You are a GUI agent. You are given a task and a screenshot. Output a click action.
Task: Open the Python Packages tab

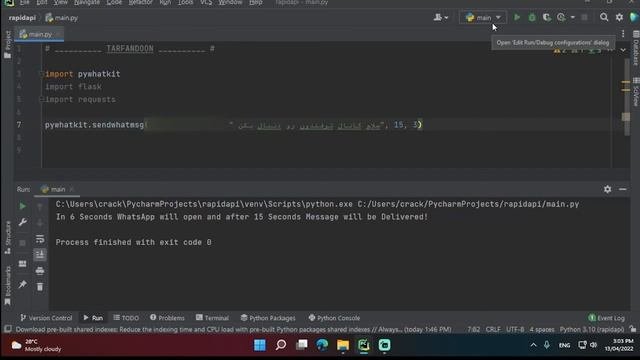(268, 318)
